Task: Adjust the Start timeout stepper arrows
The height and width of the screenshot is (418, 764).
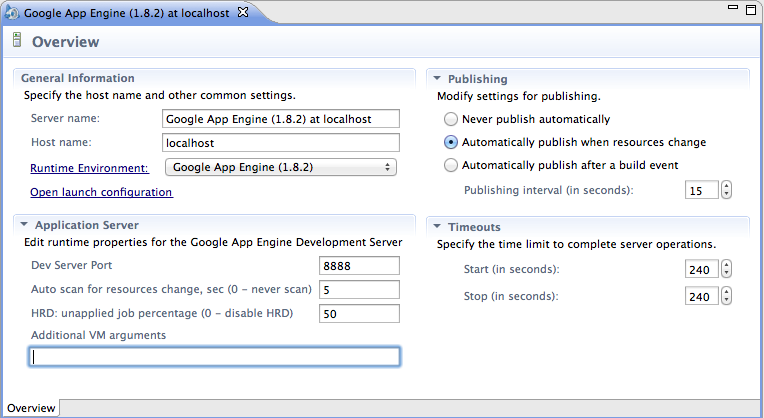Action: point(726,269)
